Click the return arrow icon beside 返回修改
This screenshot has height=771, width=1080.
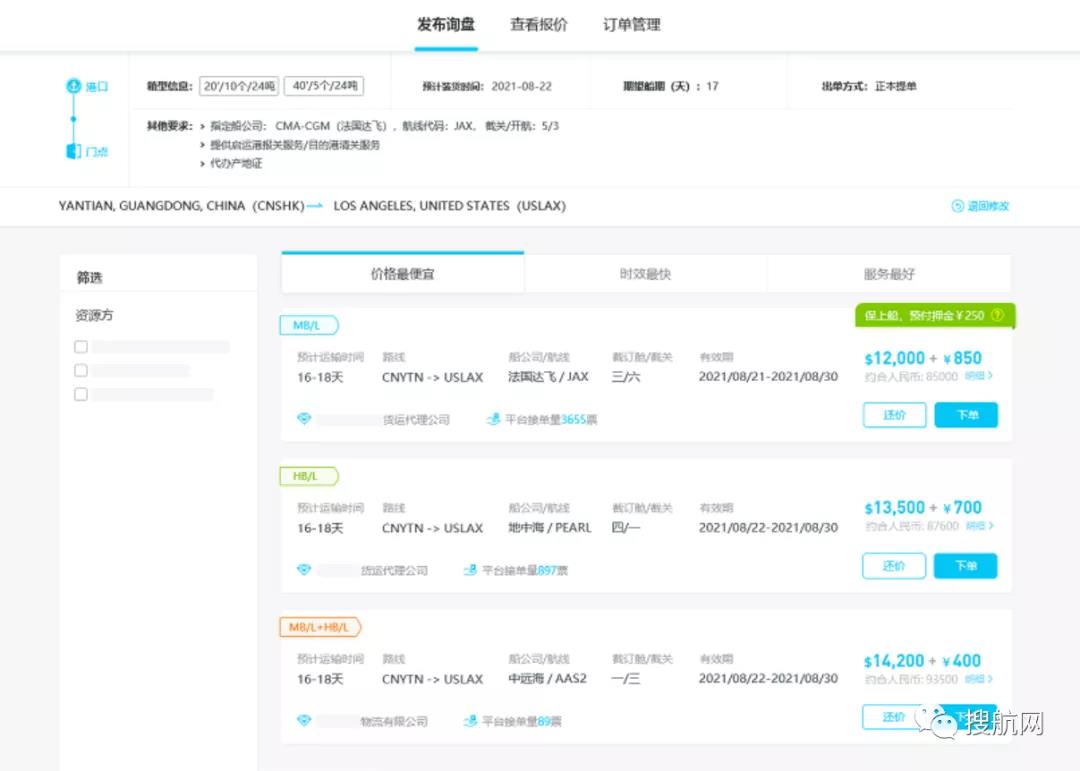[957, 206]
